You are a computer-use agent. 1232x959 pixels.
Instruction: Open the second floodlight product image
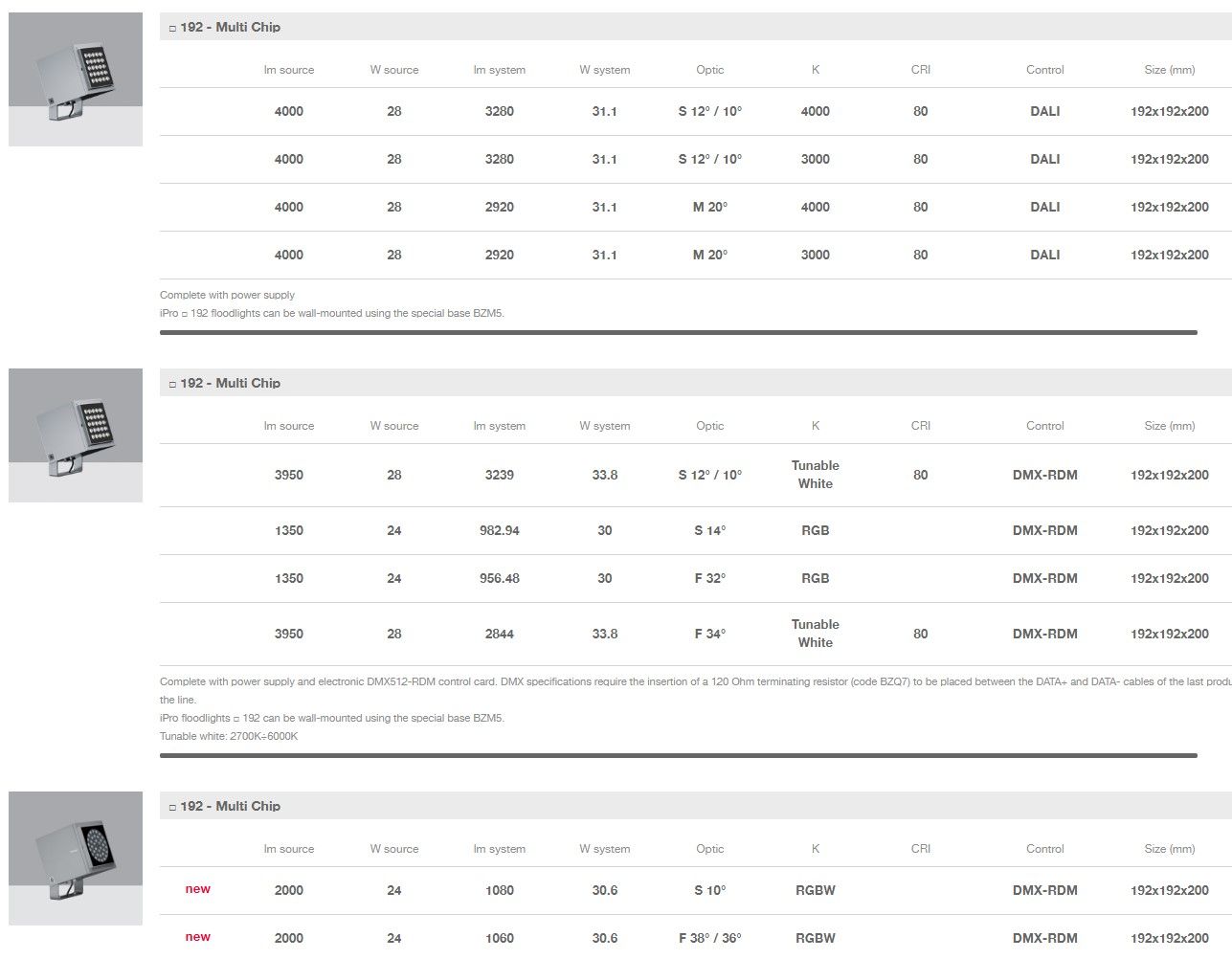point(76,435)
